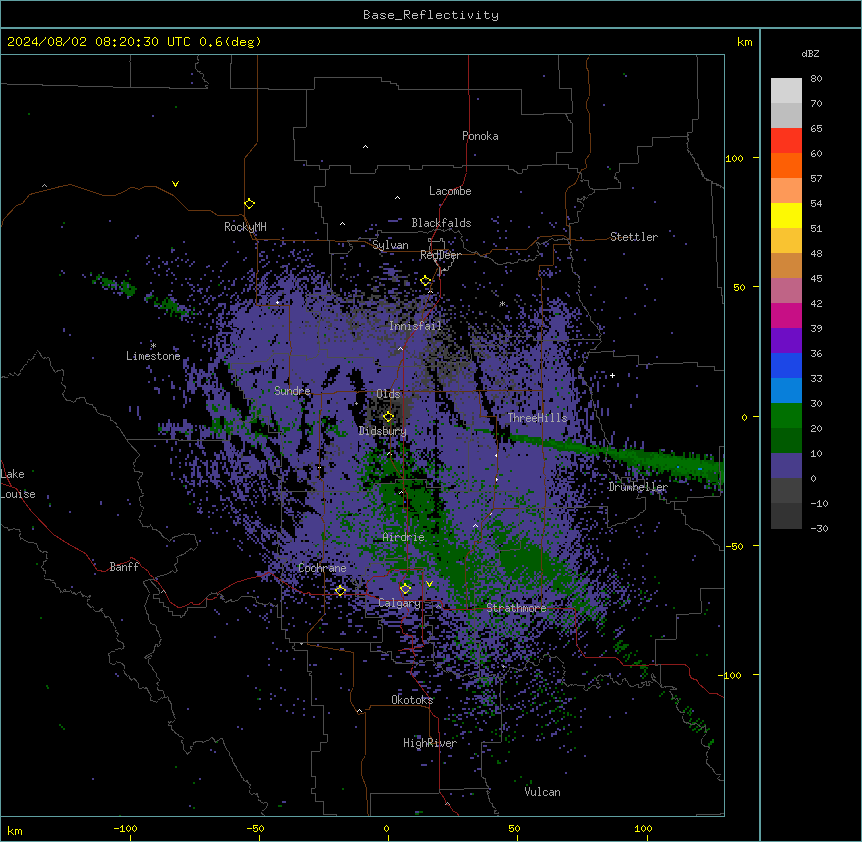Select the 42 dBZ magenta swatch
862x842 pixels.
tap(786, 315)
